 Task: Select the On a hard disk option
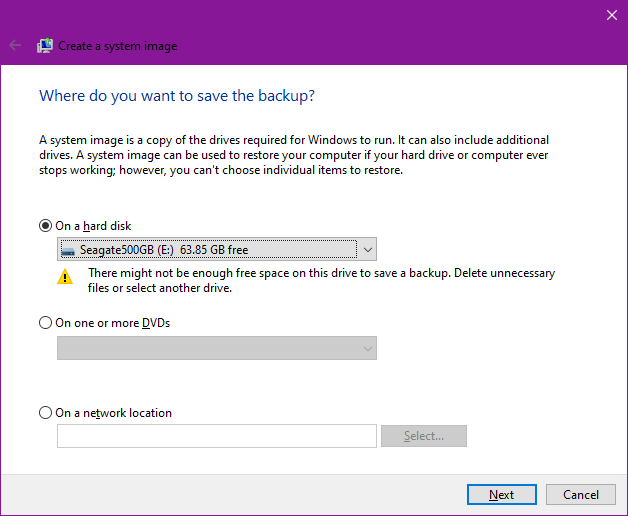[x=45, y=226]
